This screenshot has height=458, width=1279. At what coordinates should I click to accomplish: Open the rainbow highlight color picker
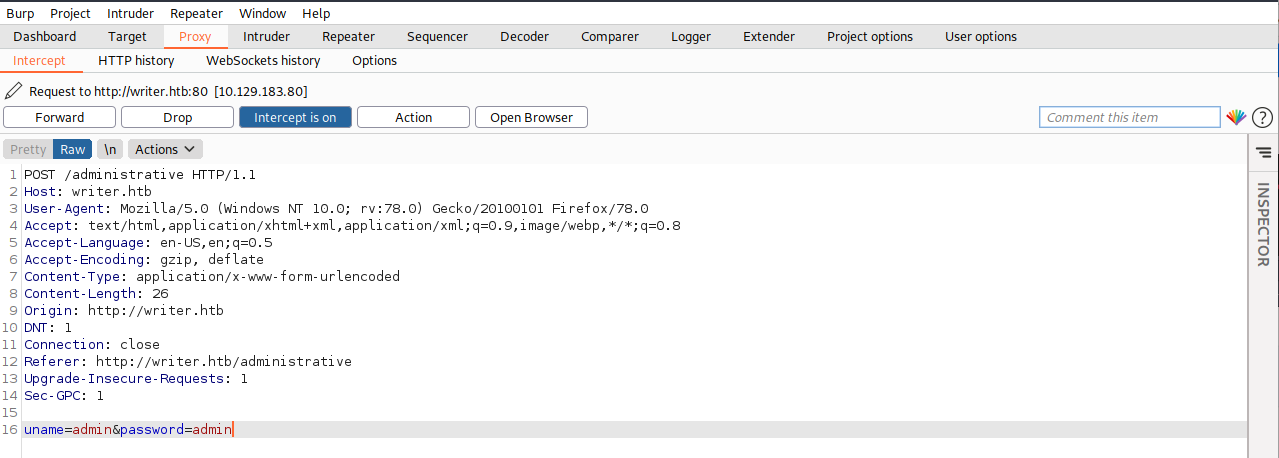click(1237, 117)
